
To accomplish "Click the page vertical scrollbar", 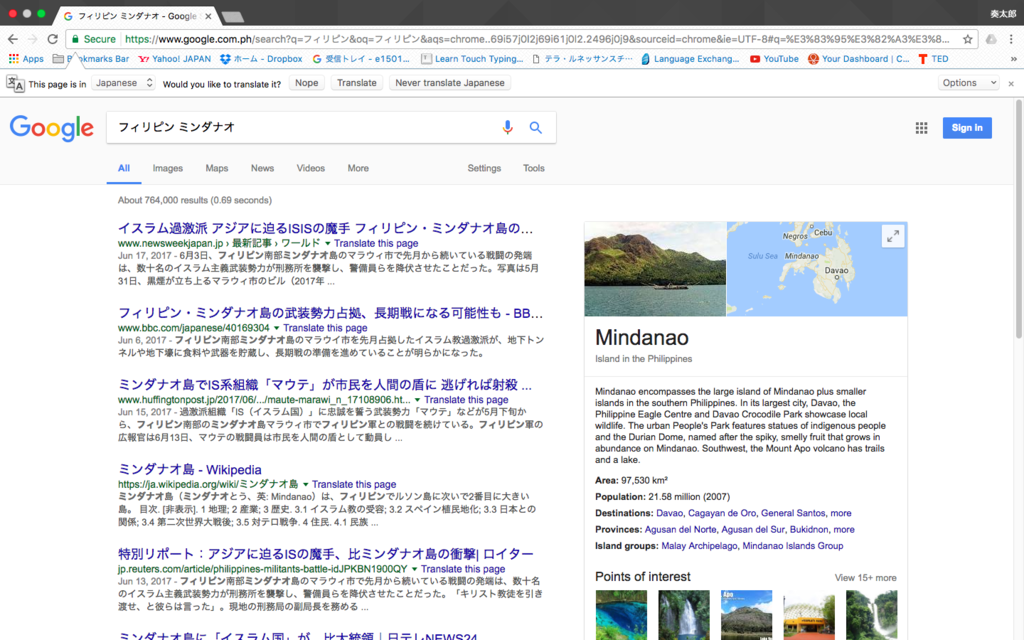I will tap(1019, 219).
